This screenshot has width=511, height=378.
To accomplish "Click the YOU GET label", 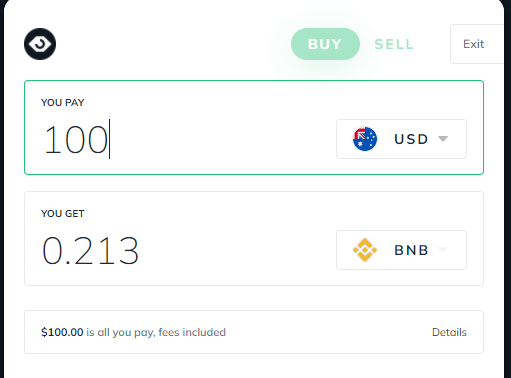I will tap(63, 213).
